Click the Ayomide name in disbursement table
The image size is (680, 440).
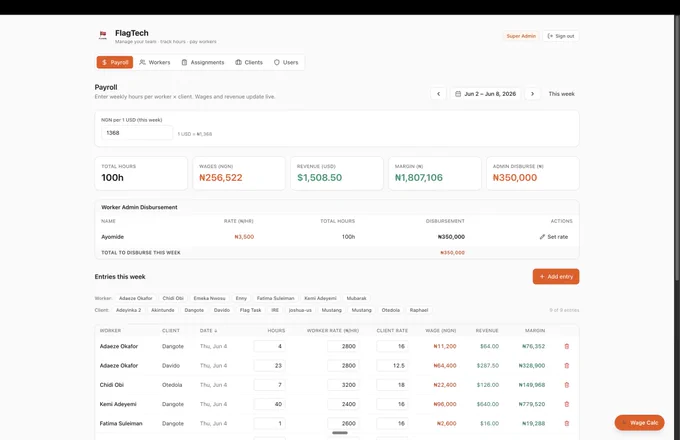112,237
